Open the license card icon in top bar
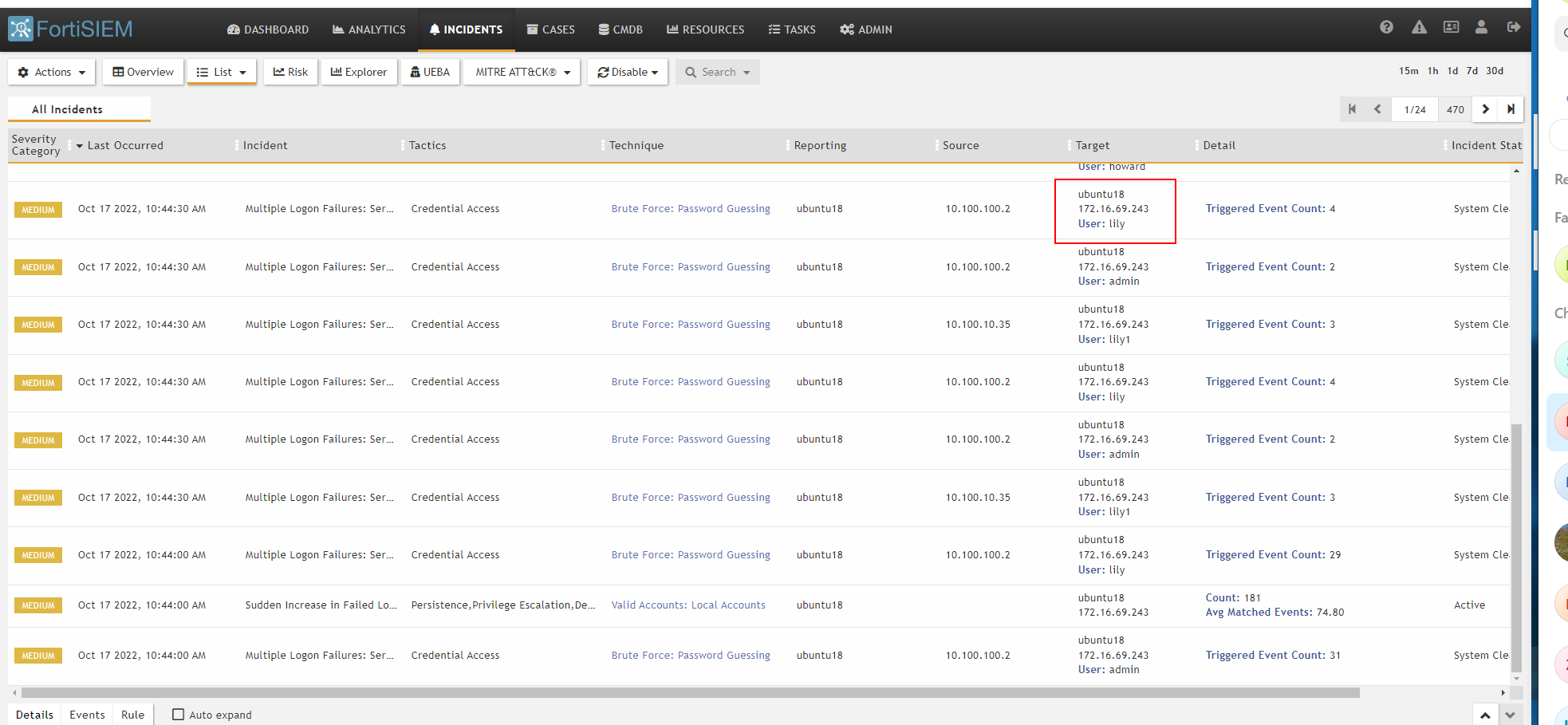Image resolution: width=1568 pixels, height=725 pixels. pos(1450,26)
